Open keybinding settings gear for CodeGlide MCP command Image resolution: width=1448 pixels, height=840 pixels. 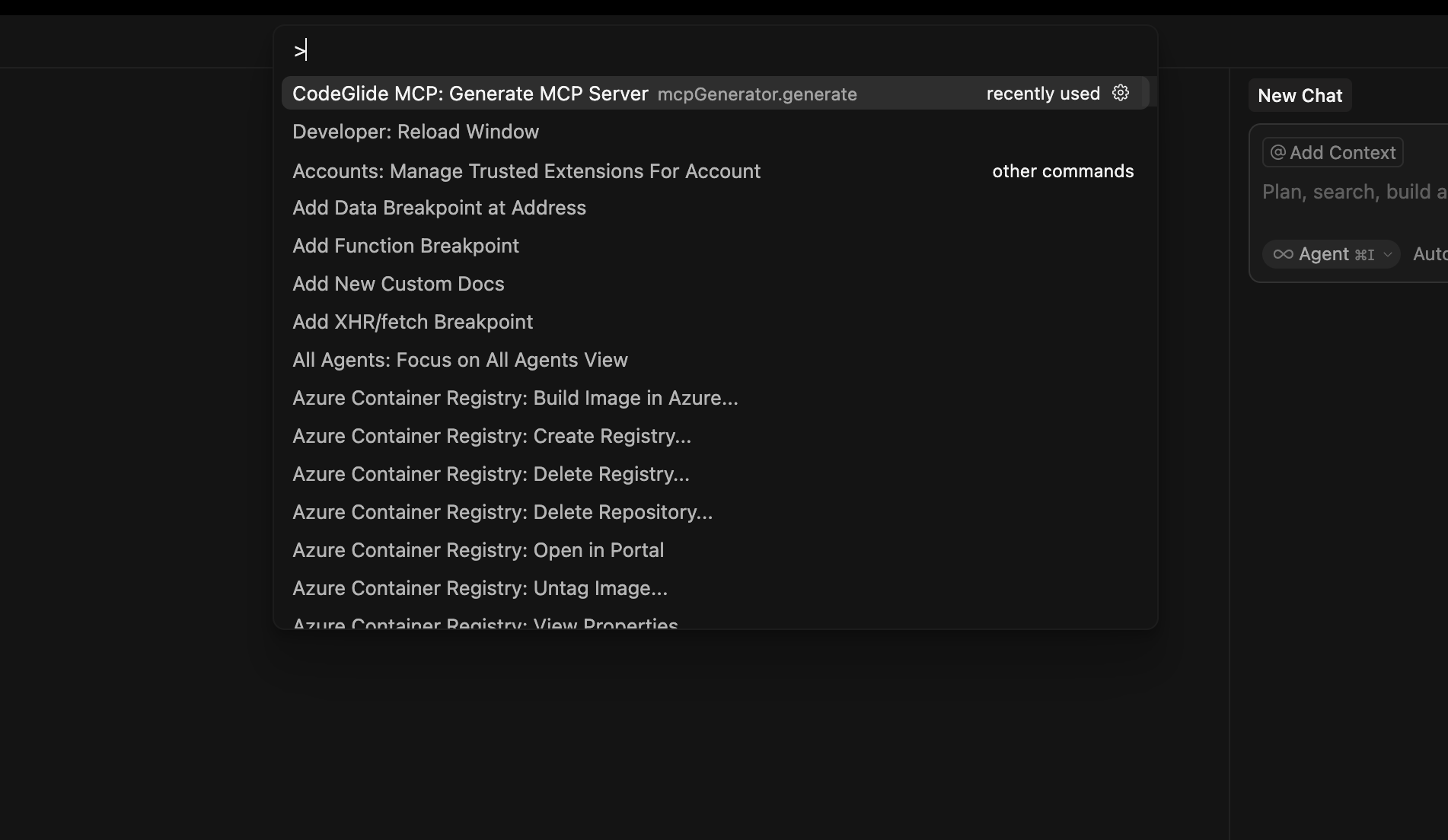(x=1120, y=93)
